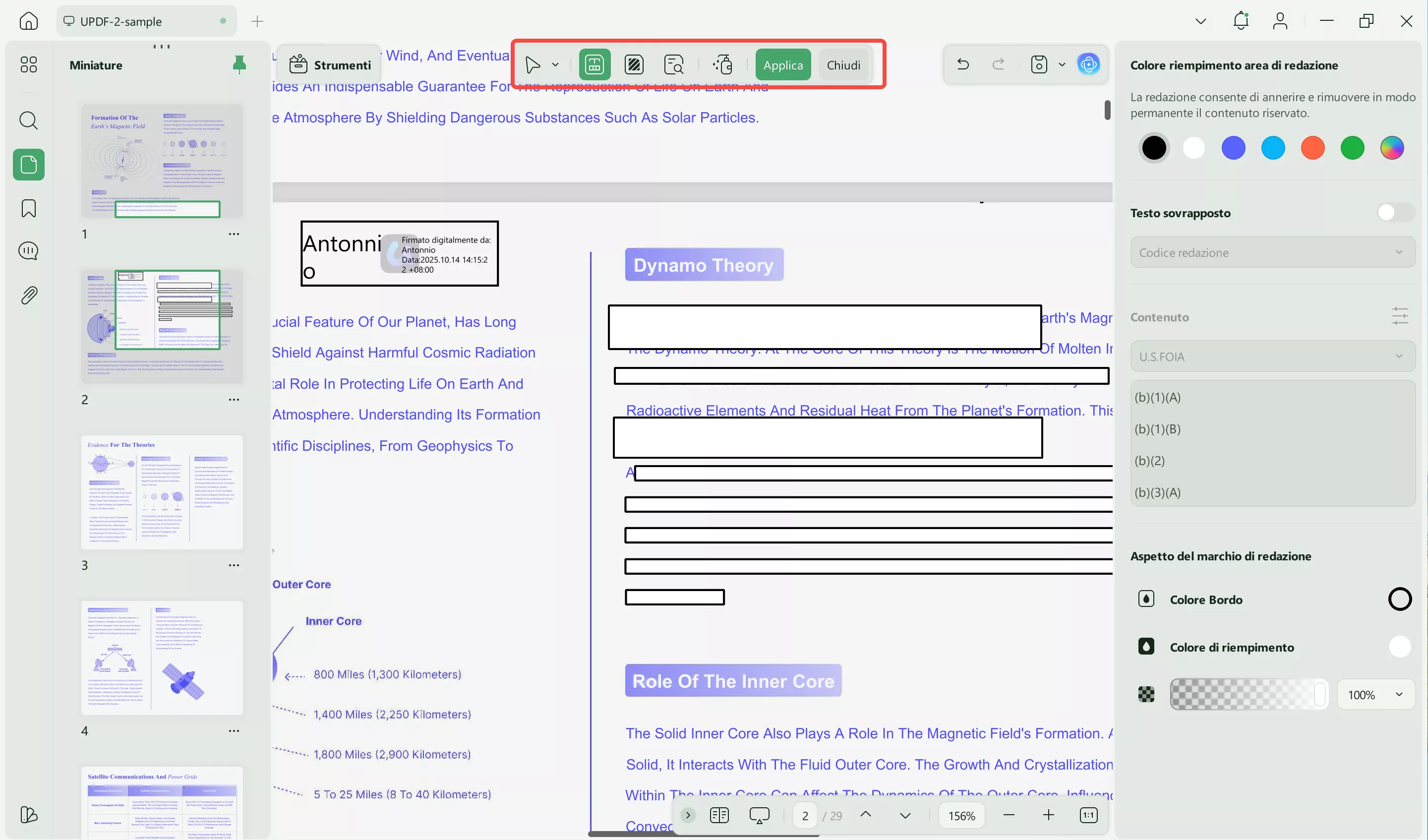
Task: Click the Chiudi button
Action: pos(842,64)
